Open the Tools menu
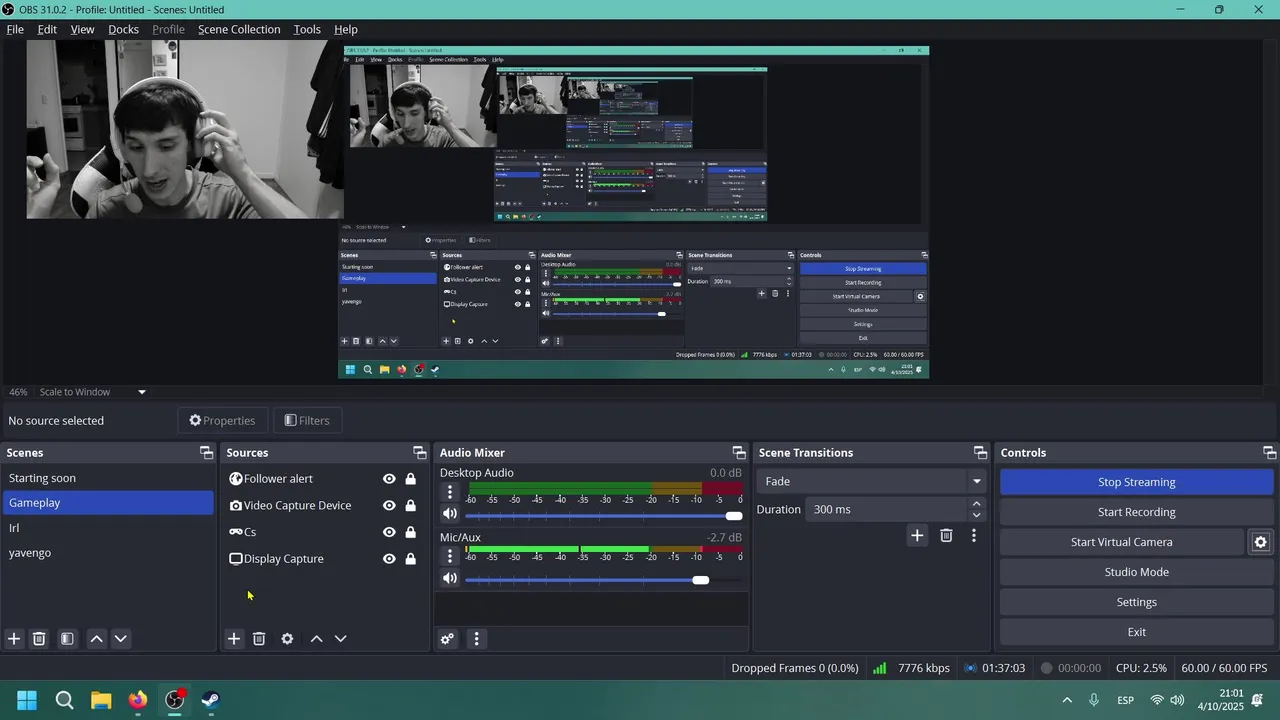The image size is (1280, 720). click(307, 29)
